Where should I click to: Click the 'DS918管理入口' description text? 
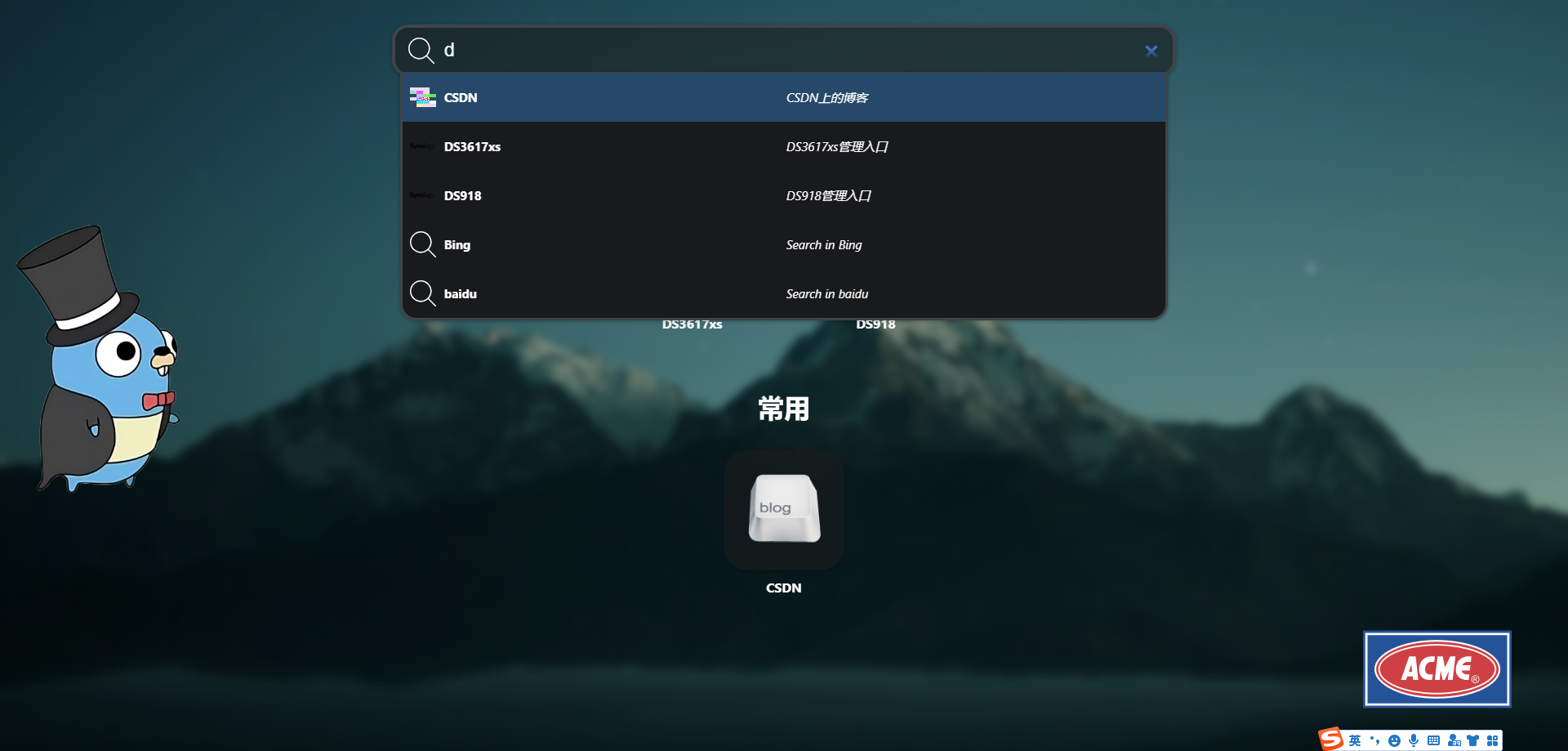(828, 195)
